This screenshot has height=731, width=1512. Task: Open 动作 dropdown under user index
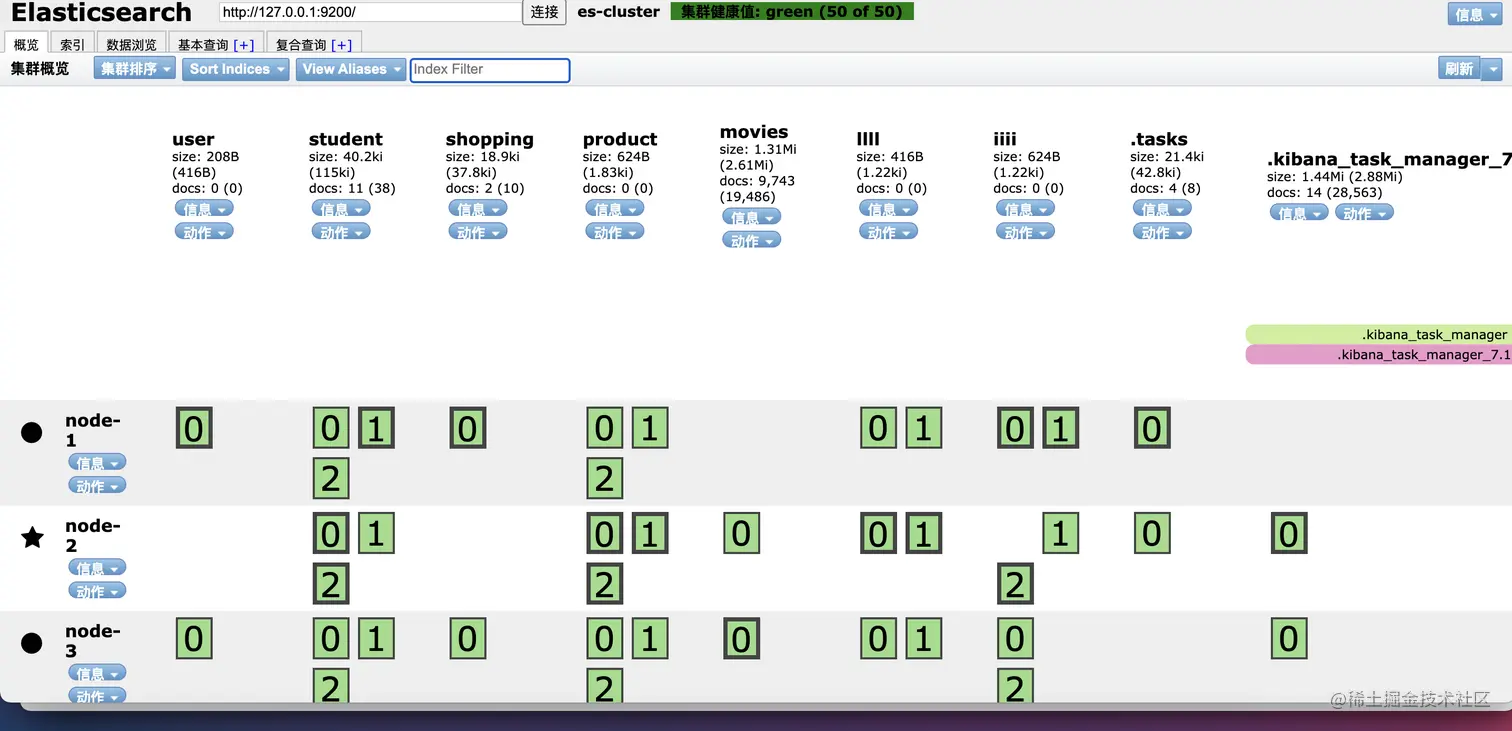click(204, 231)
